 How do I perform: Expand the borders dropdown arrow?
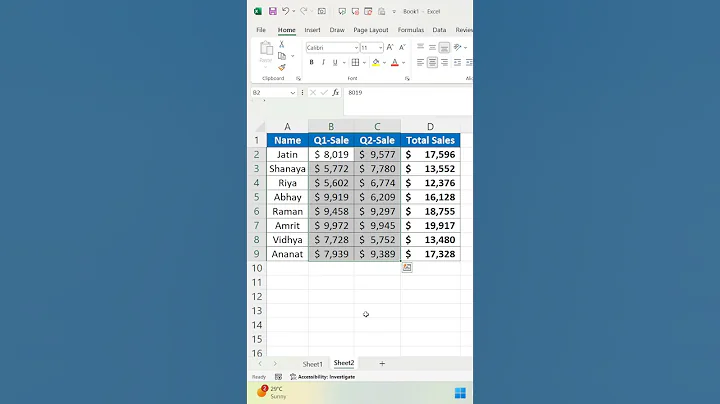tap(364, 62)
